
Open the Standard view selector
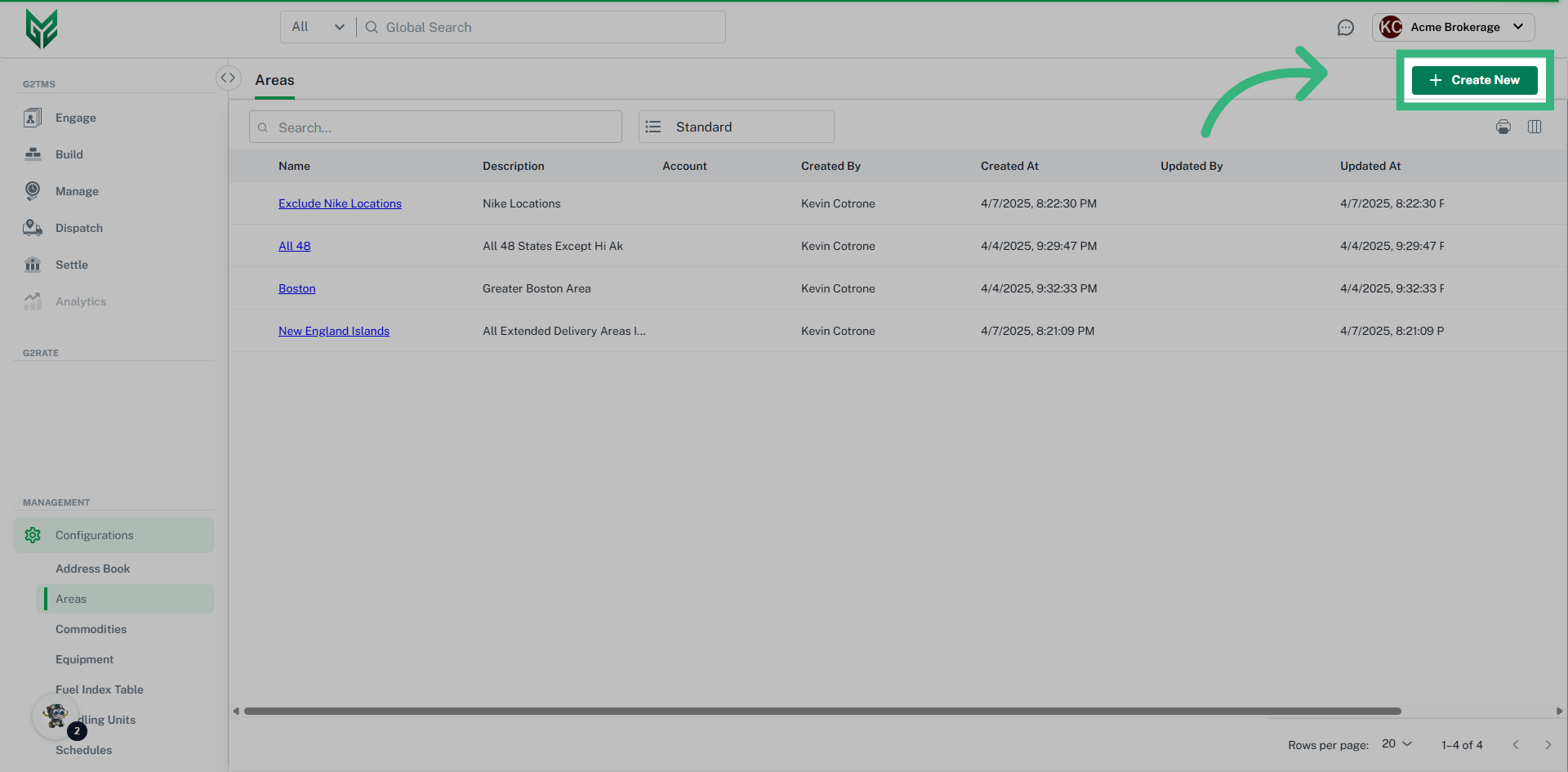[x=736, y=127]
